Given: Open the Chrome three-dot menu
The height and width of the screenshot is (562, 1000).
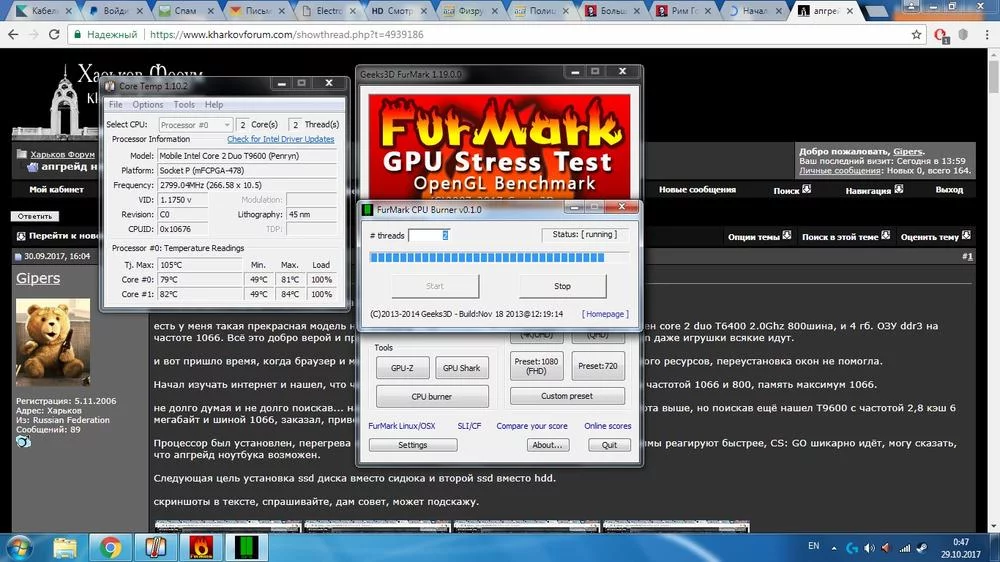Looking at the screenshot, I should (987, 34).
